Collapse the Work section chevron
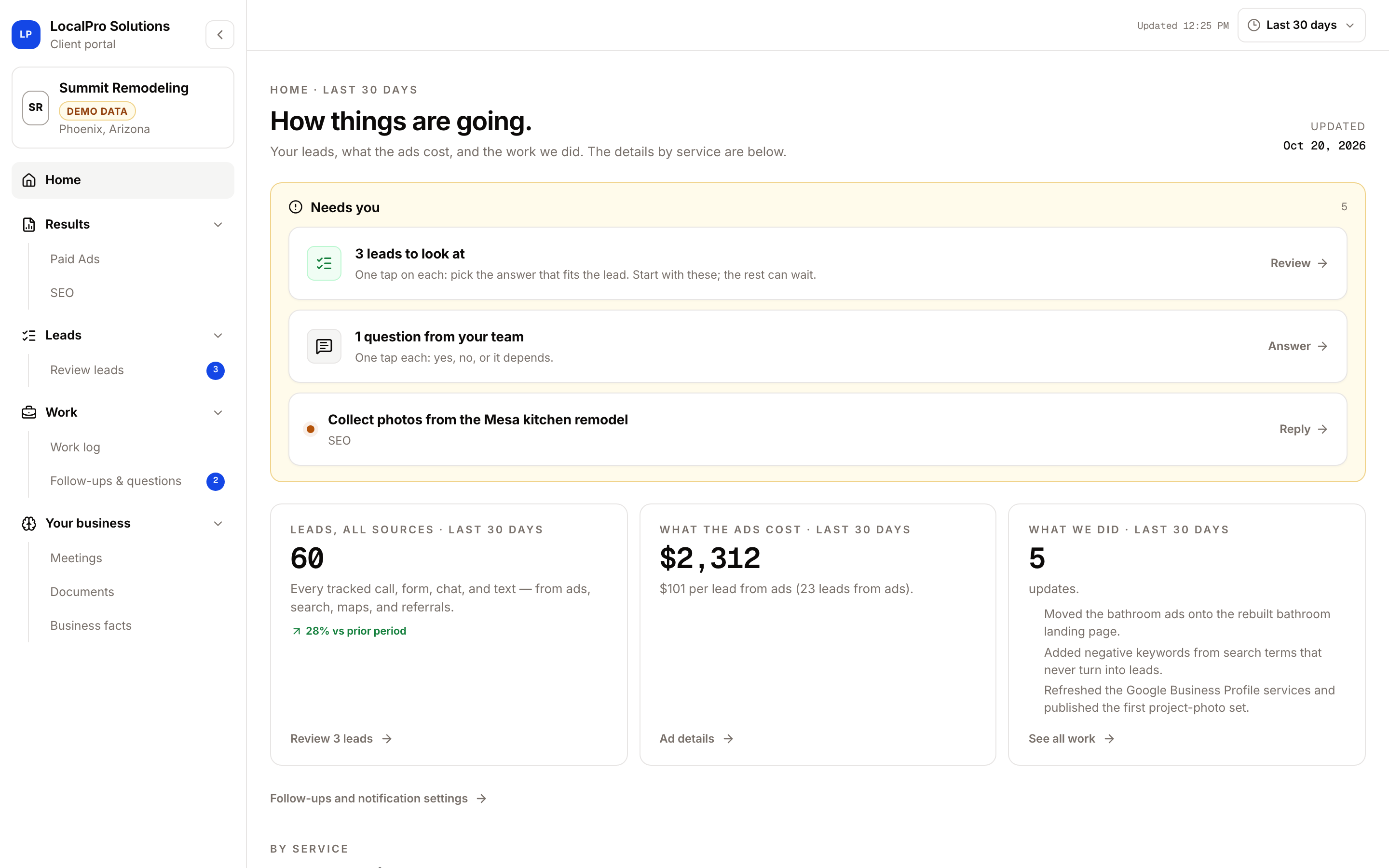This screenshot has width=1389, height=868. (218, 412)
